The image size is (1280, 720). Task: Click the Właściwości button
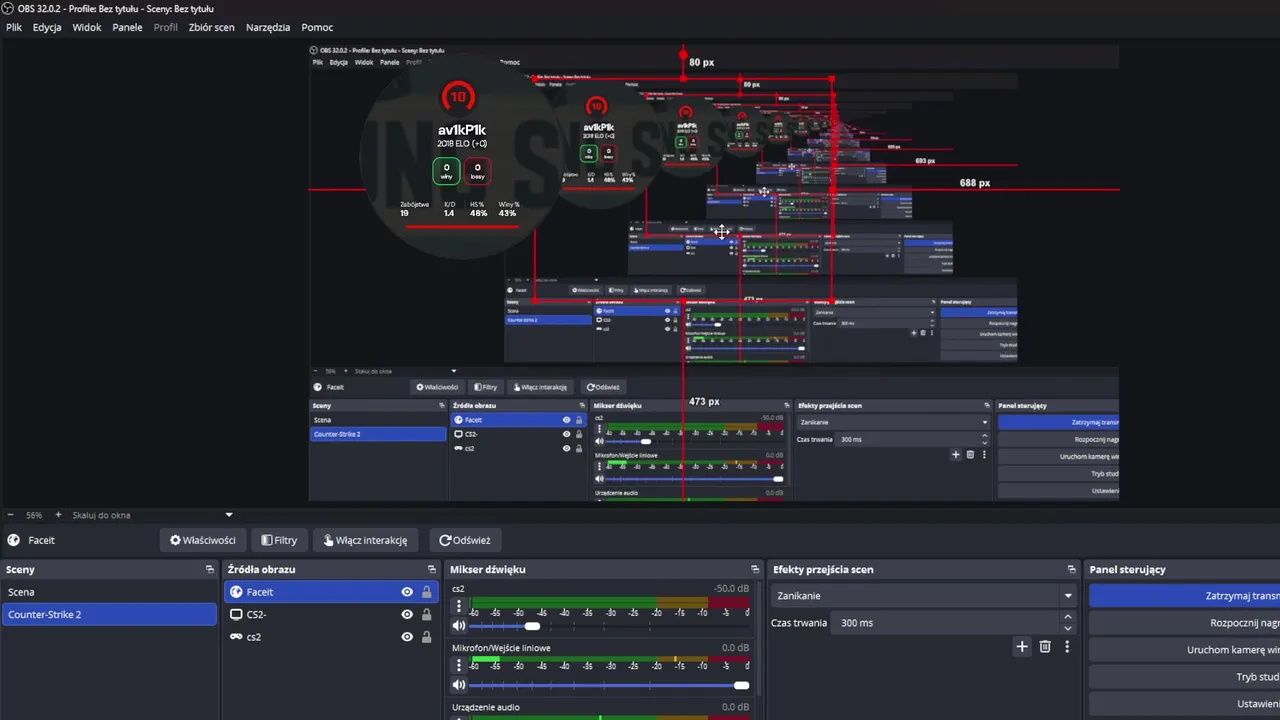pyautogui.click(x=203, y=540)
